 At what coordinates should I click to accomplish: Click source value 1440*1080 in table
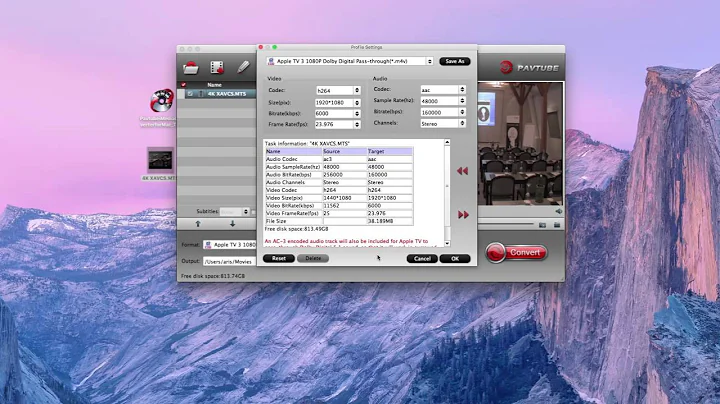[x=337, y=198]
